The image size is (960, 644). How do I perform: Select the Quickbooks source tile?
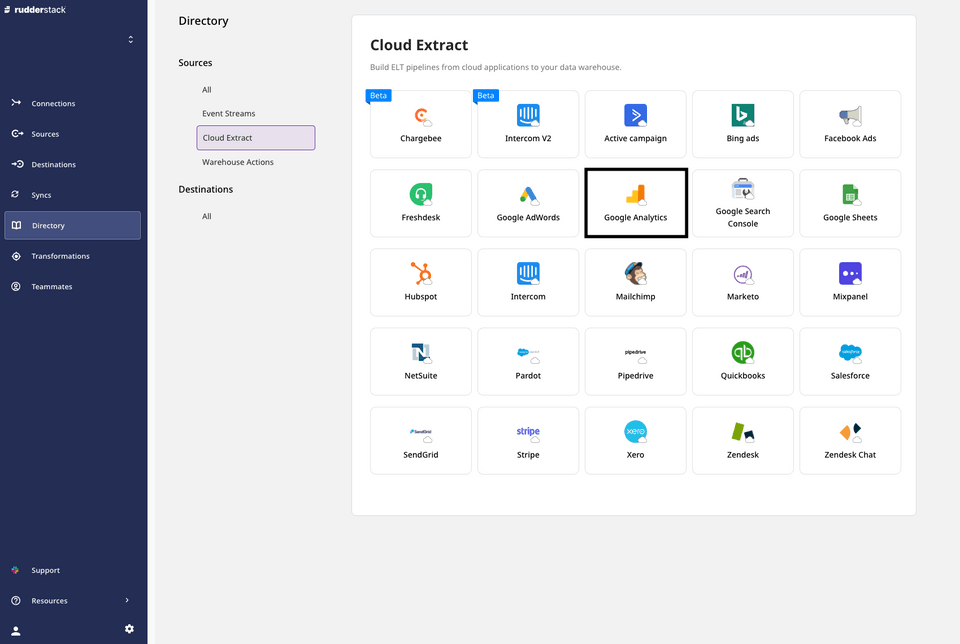(743, 361)
